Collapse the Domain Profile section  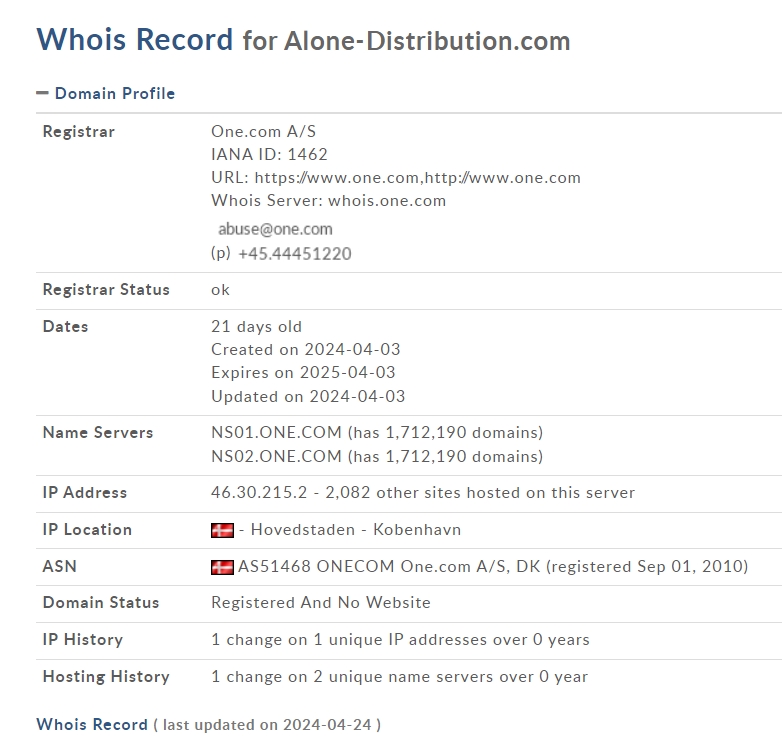tap(42, 93)
